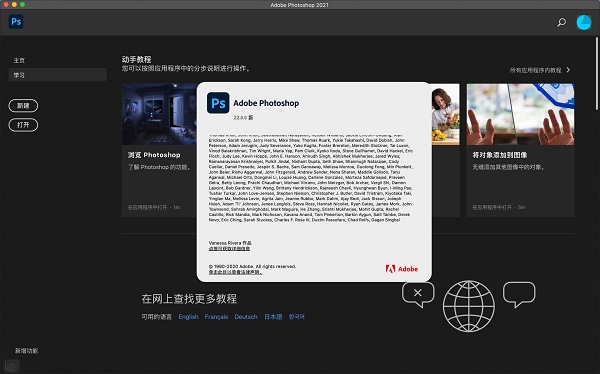Open the 浏览 Photoshop dark room thumbnail
This screenshot has height=374, width=600.
(159, 114)
